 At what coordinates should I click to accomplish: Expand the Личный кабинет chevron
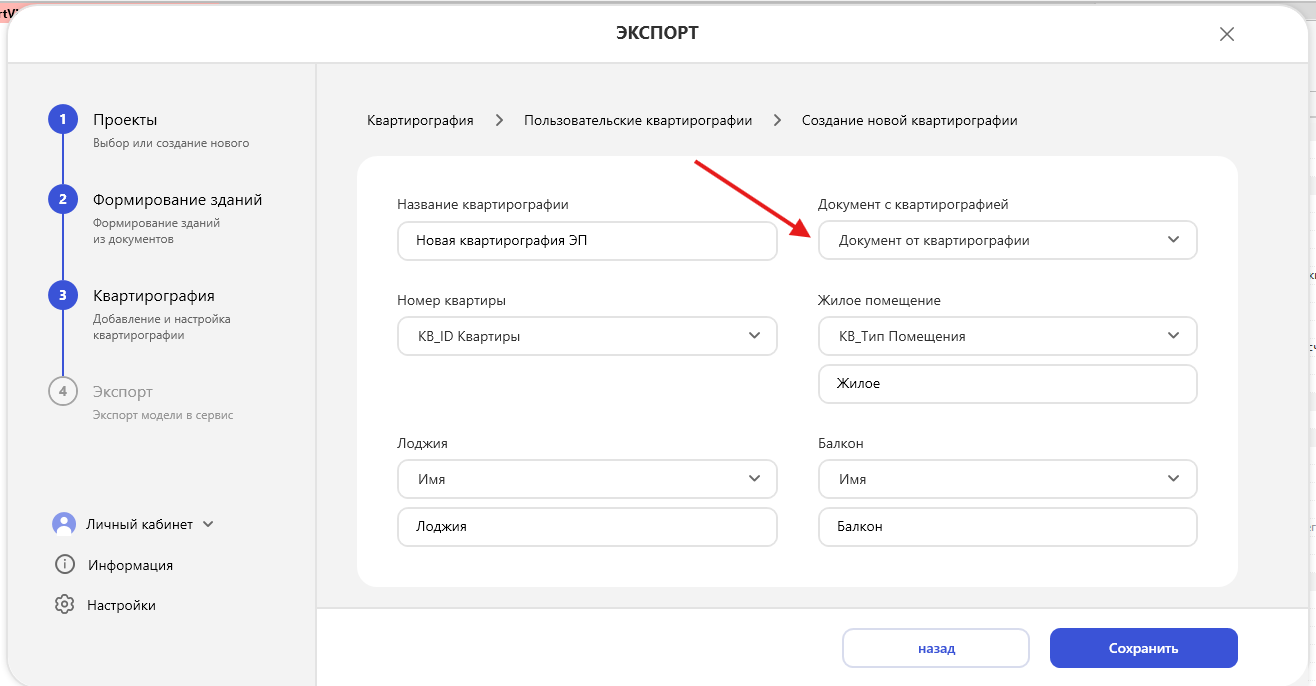click(x=208, y=524)
